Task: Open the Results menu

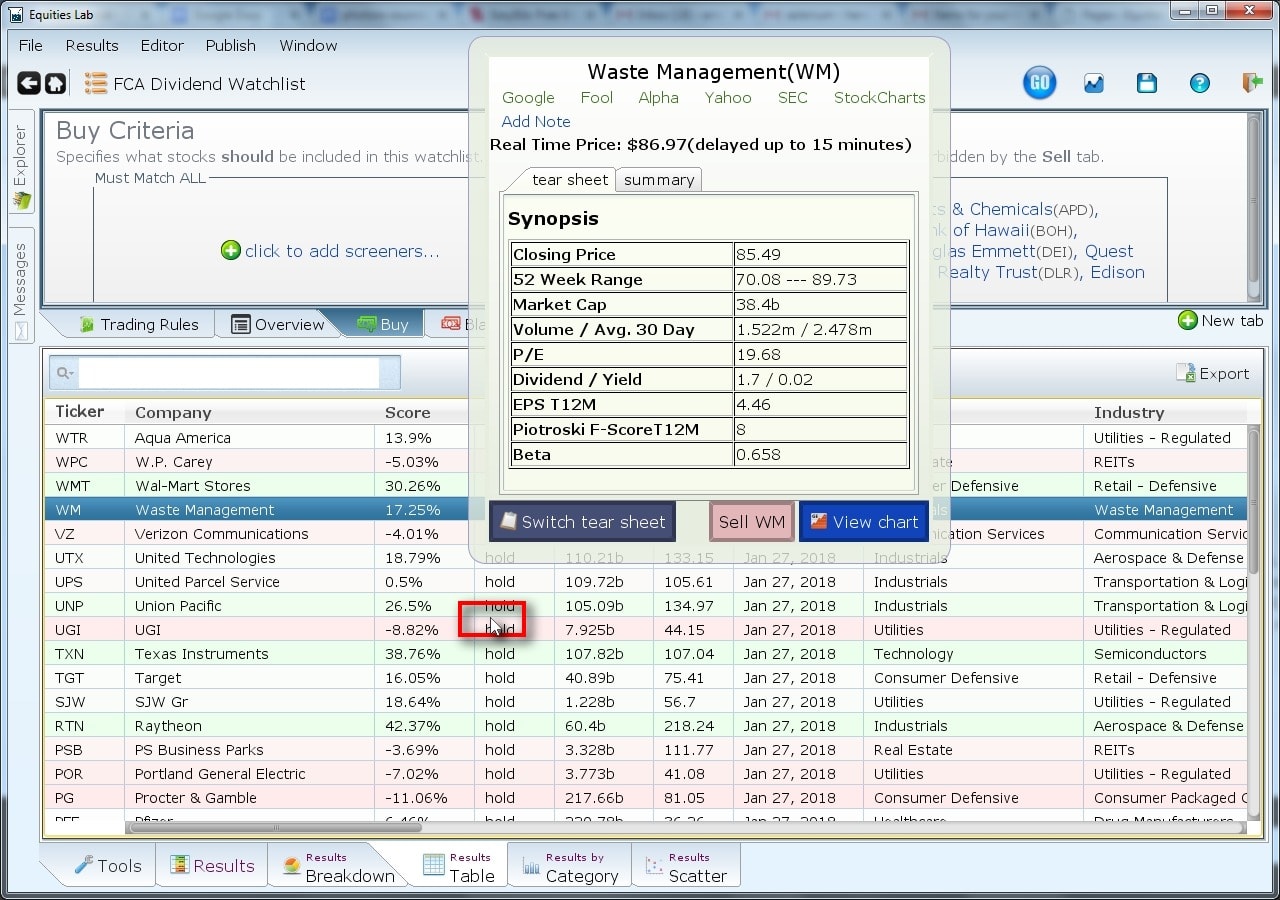Action: click(x=92, y=46)
